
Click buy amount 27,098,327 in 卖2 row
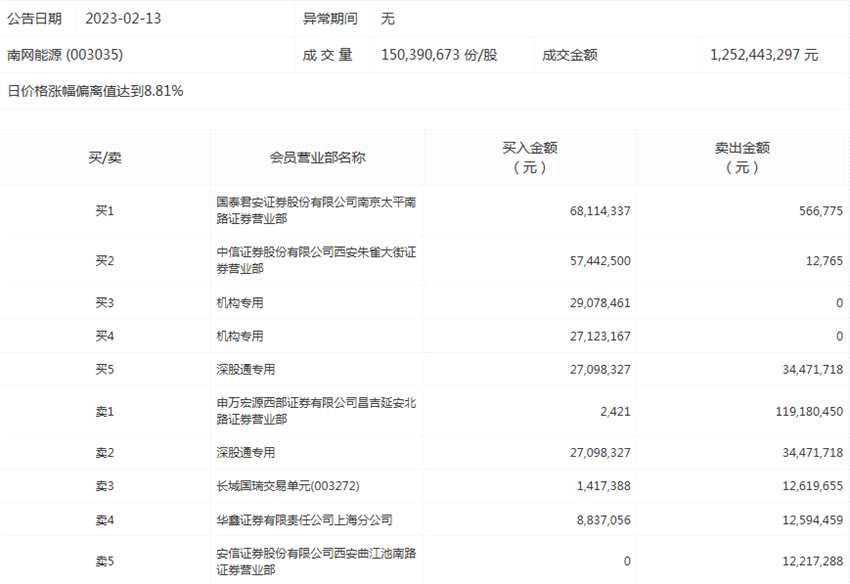click(x=600, y=453)
